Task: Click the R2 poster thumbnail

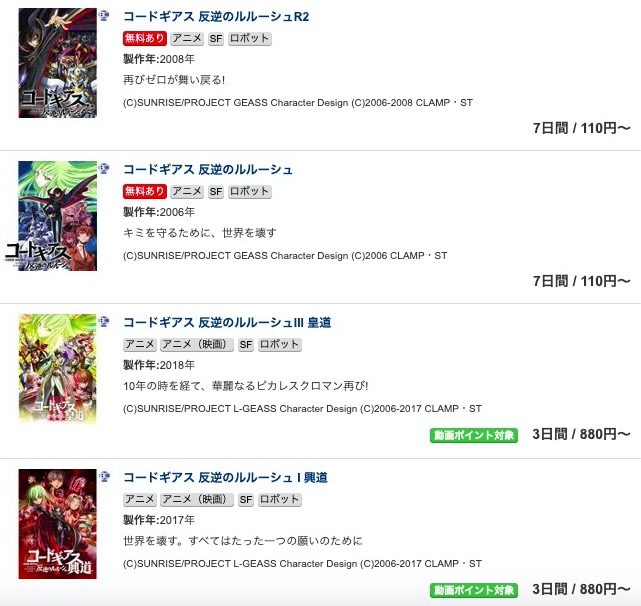Action: pos(58,63)
